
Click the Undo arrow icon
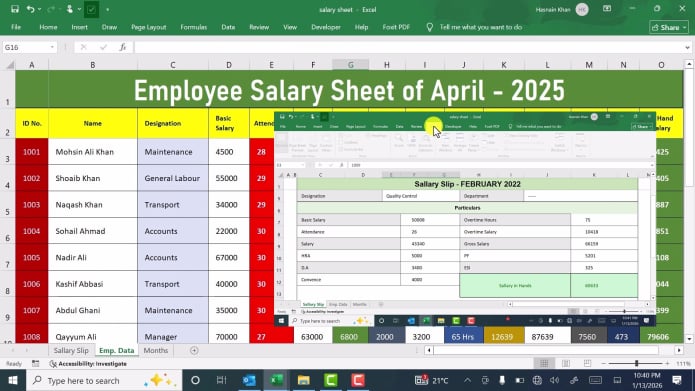[x=30, y=9]
